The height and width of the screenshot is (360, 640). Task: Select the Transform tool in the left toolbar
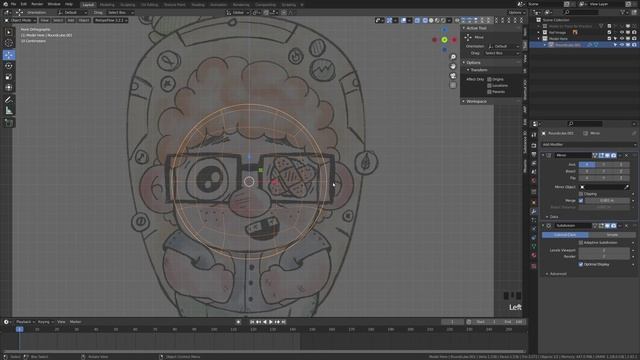pyautogui.click(x=9, y=87)
